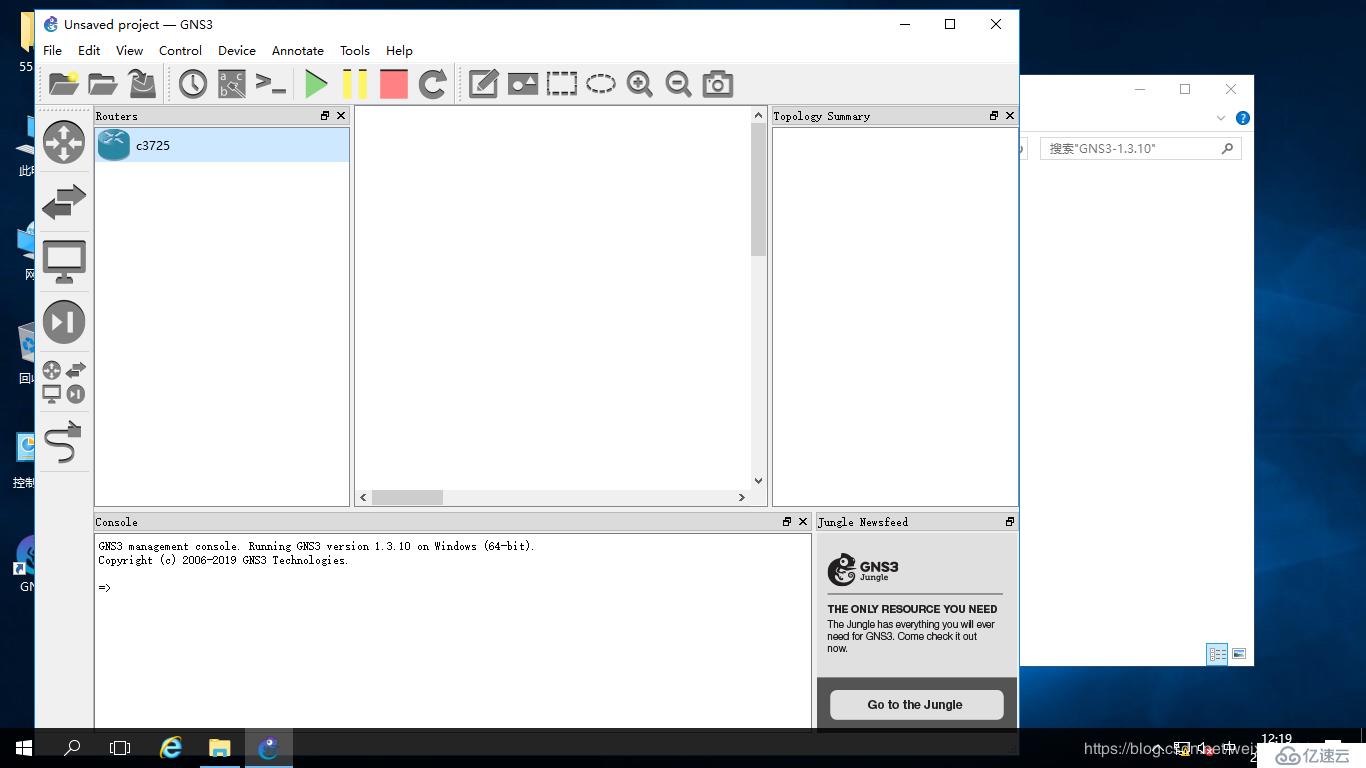Screen dimensions: 1366x768
Task: Click the Zoom in magnifier
Action: (640, 84)
